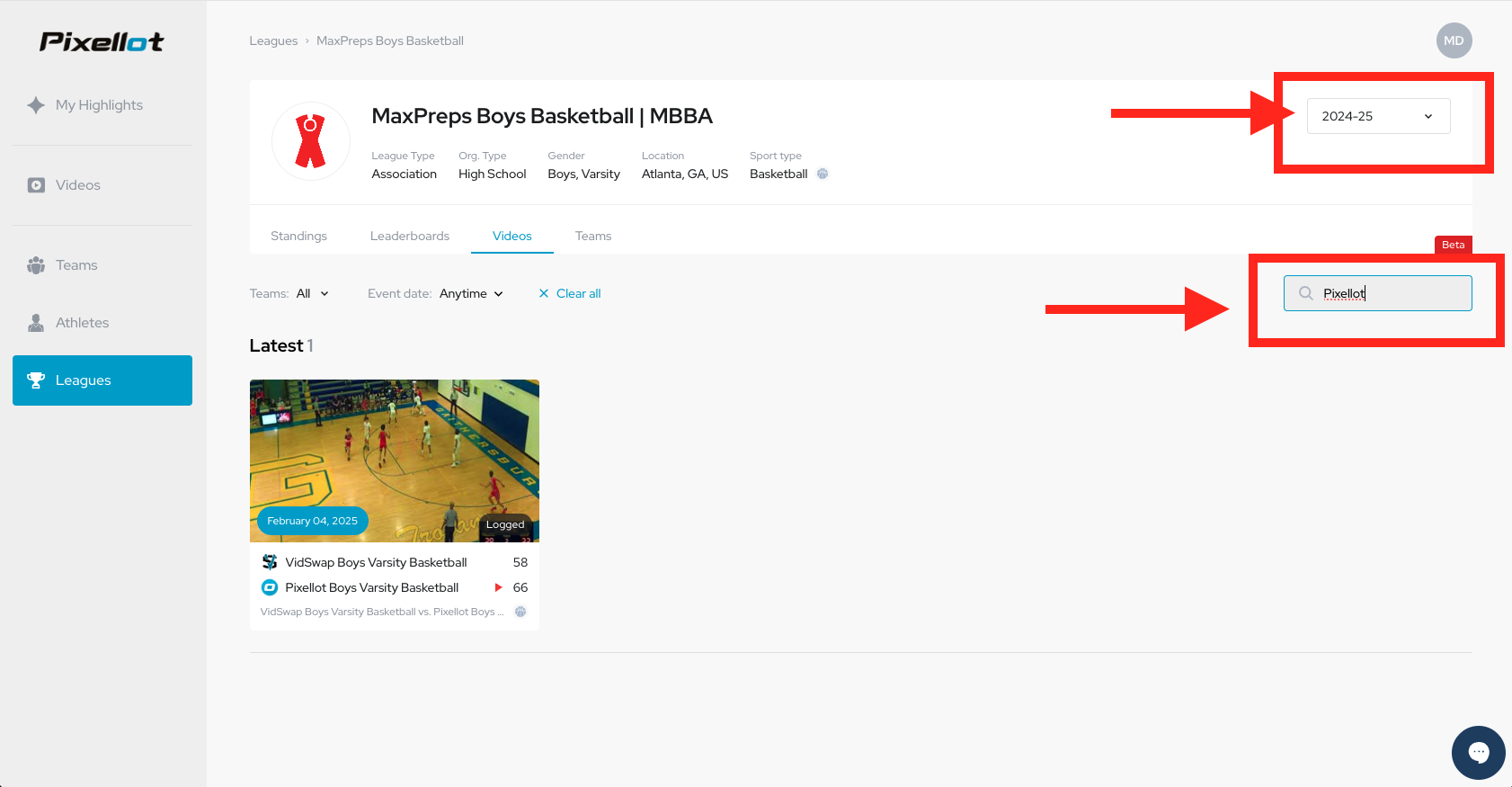
Task: Open My Highlights sparkle icon
Action: point(36,105)
